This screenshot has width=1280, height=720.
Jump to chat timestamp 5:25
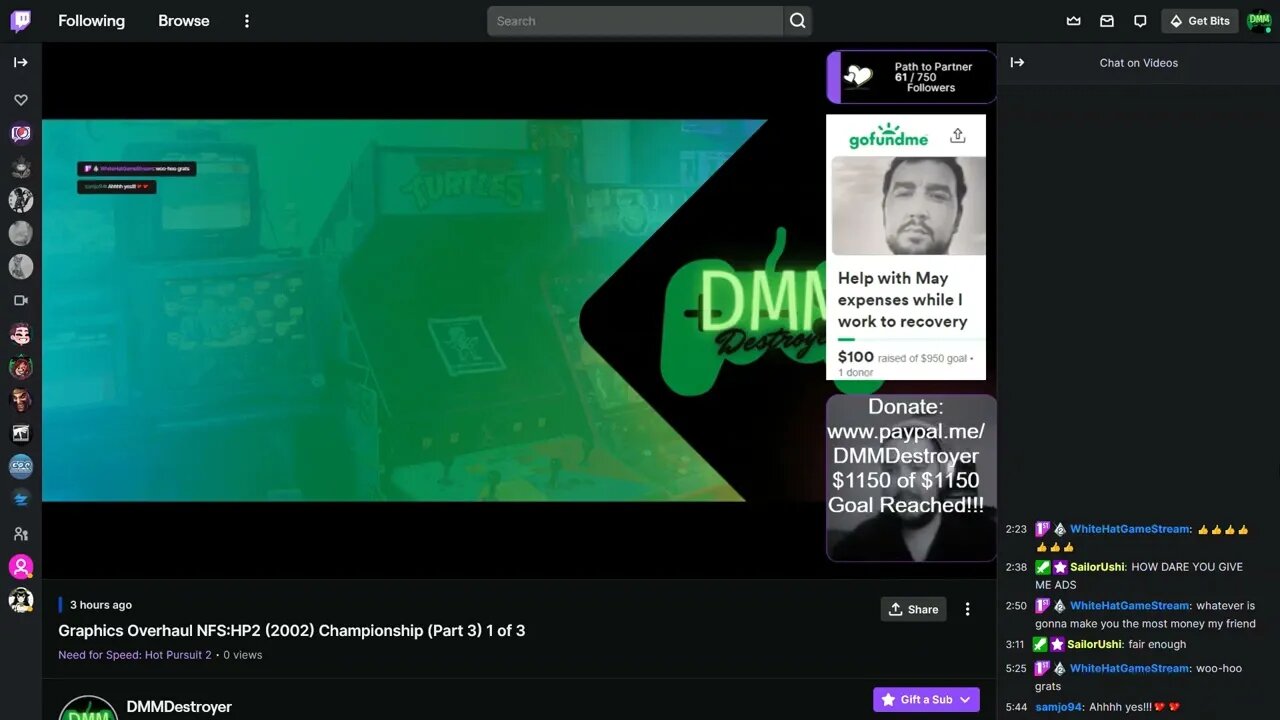point(1016,669)
